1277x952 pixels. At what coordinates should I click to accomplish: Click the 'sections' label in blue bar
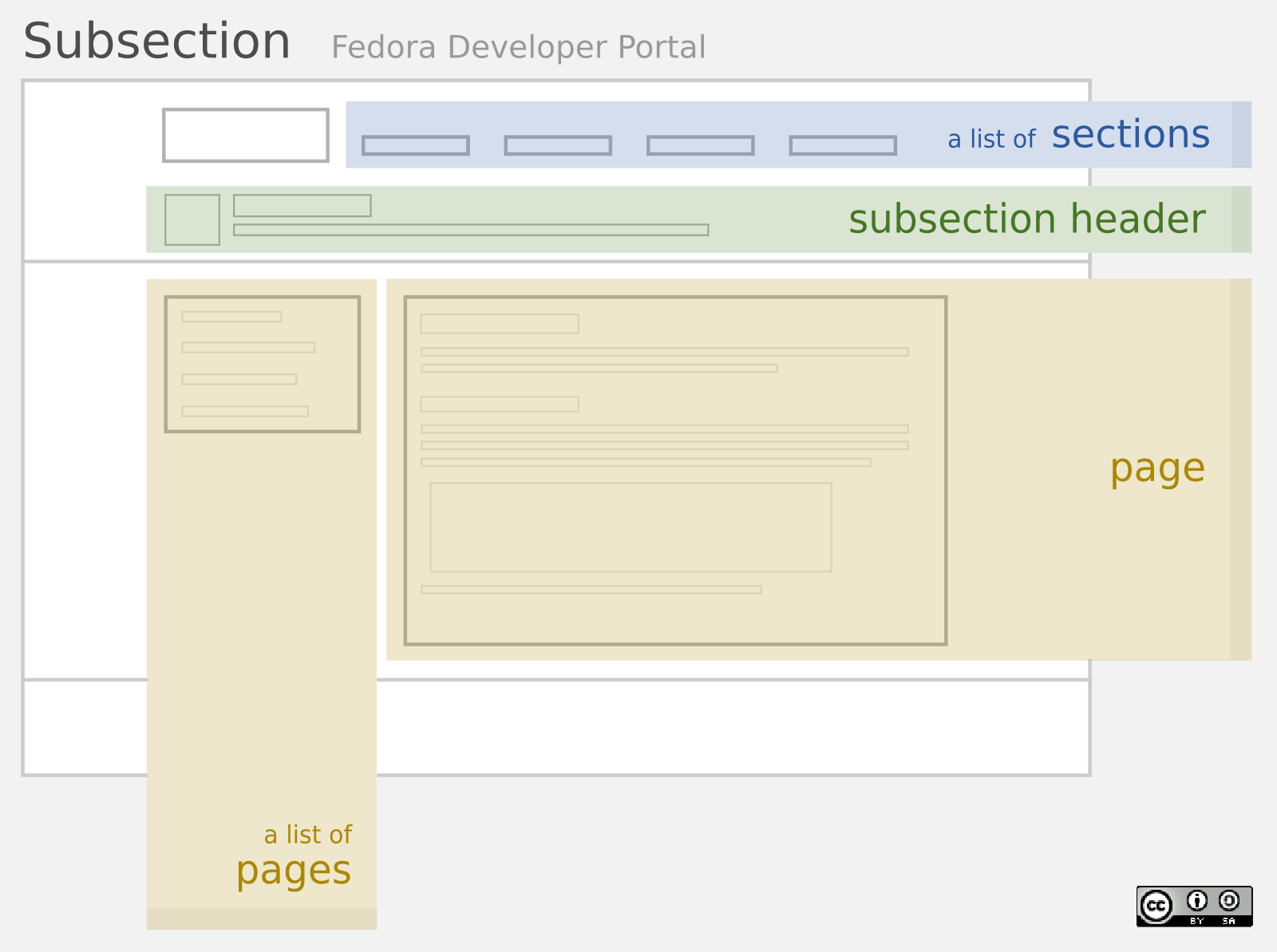(1130, 134)
